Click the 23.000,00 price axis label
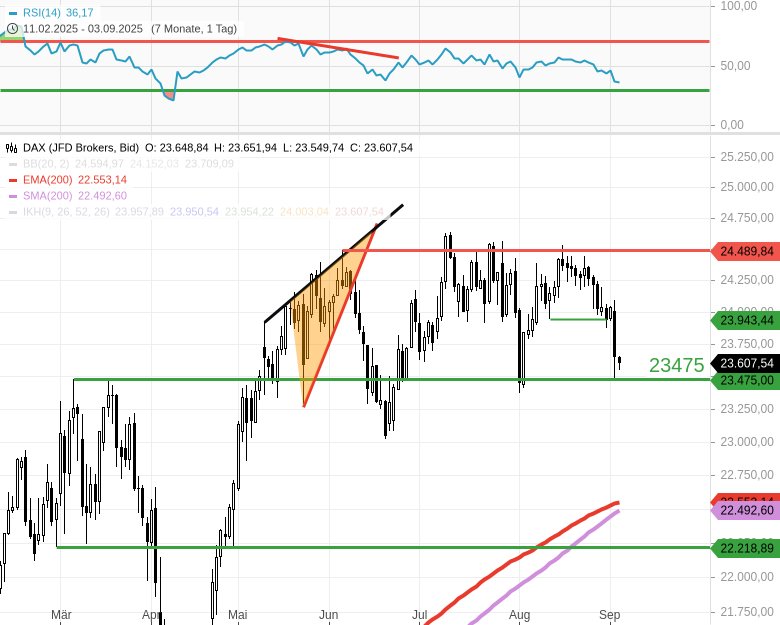780x625 pixels. click(747, 442)
